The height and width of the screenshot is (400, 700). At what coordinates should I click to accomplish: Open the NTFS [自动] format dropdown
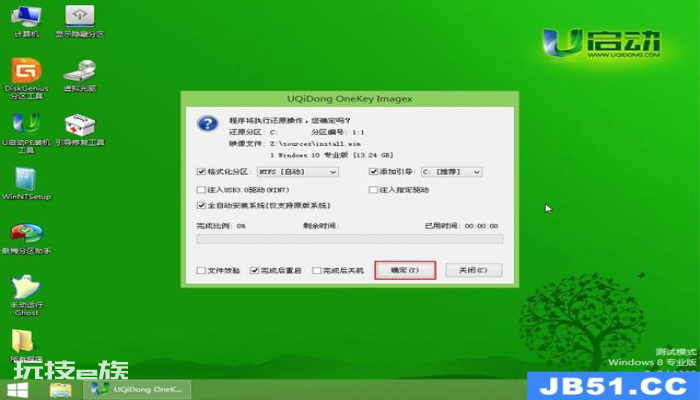[x=298, y=172]
